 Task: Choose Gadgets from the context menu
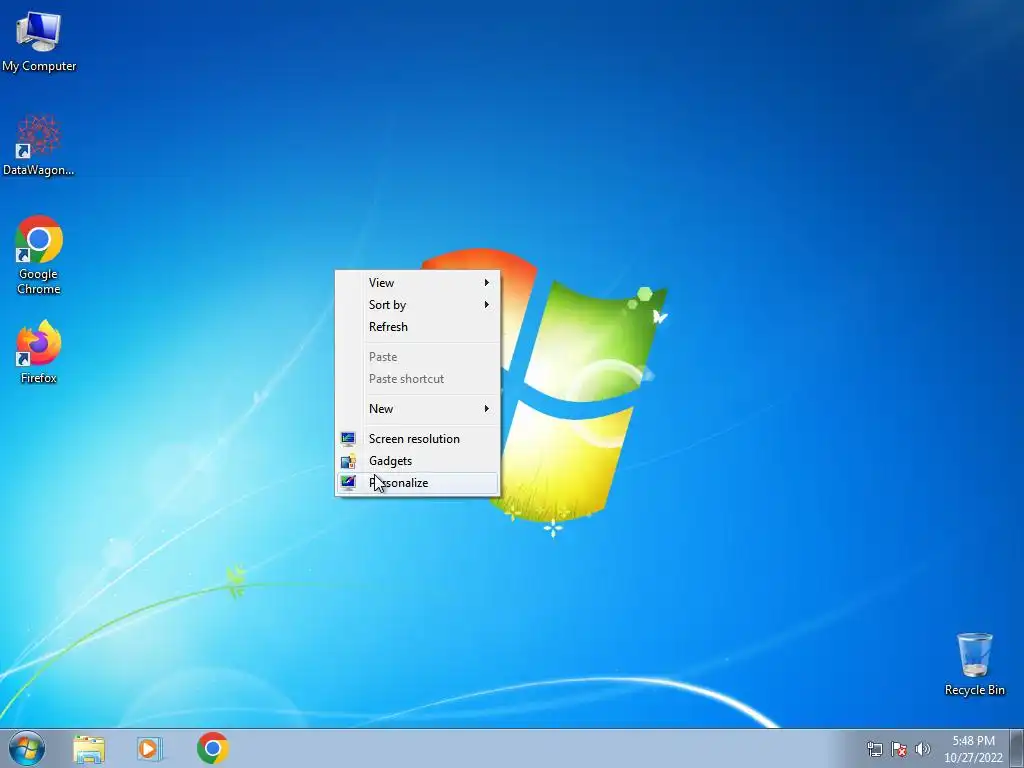tap(417, 461)
